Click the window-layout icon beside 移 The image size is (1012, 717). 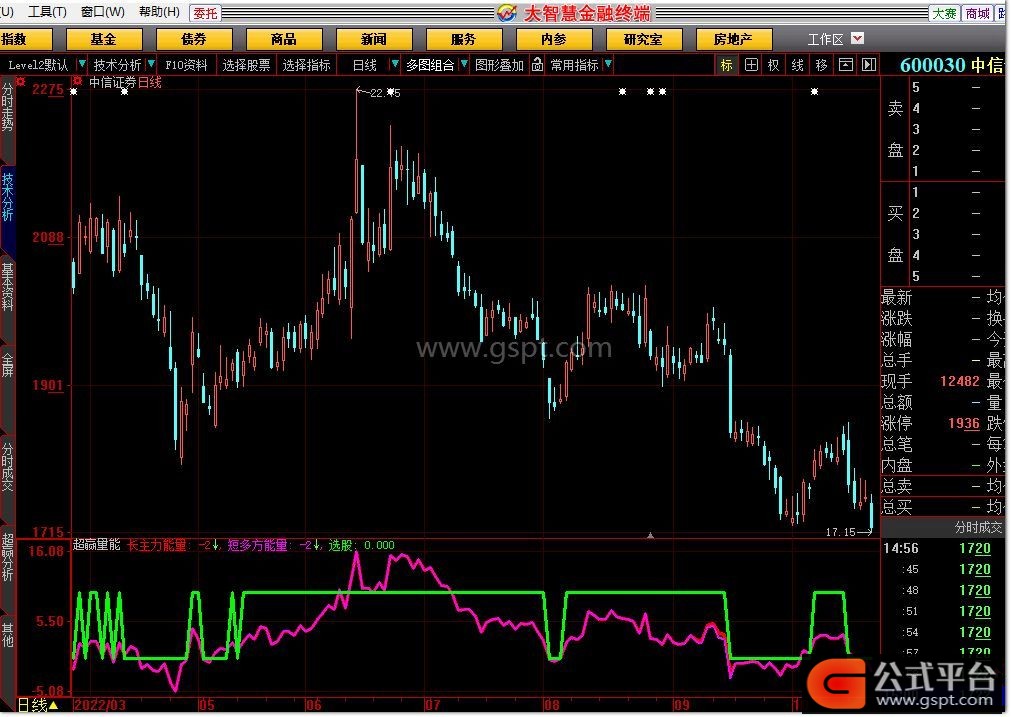pos(845,65)
